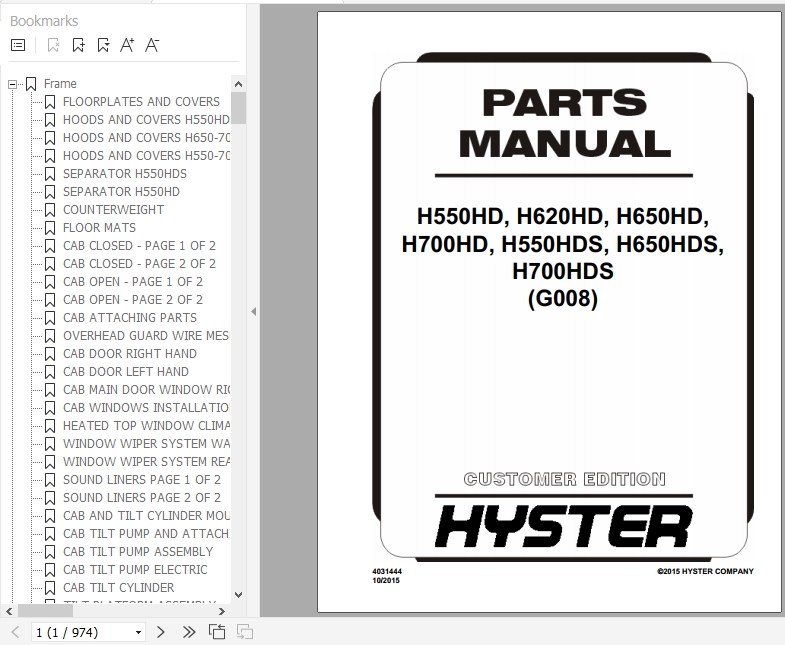Screen dimensions: 785x645
Task: Go to next page arrow
Action: click(x=161, y=632)
